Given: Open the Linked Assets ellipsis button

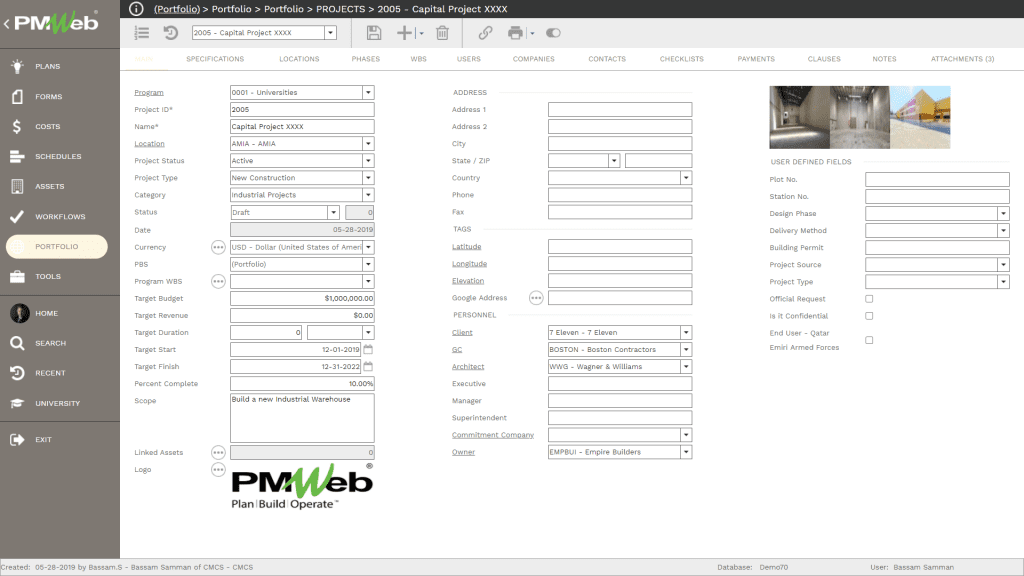Looking at the screenshot, I should (218, 453).
